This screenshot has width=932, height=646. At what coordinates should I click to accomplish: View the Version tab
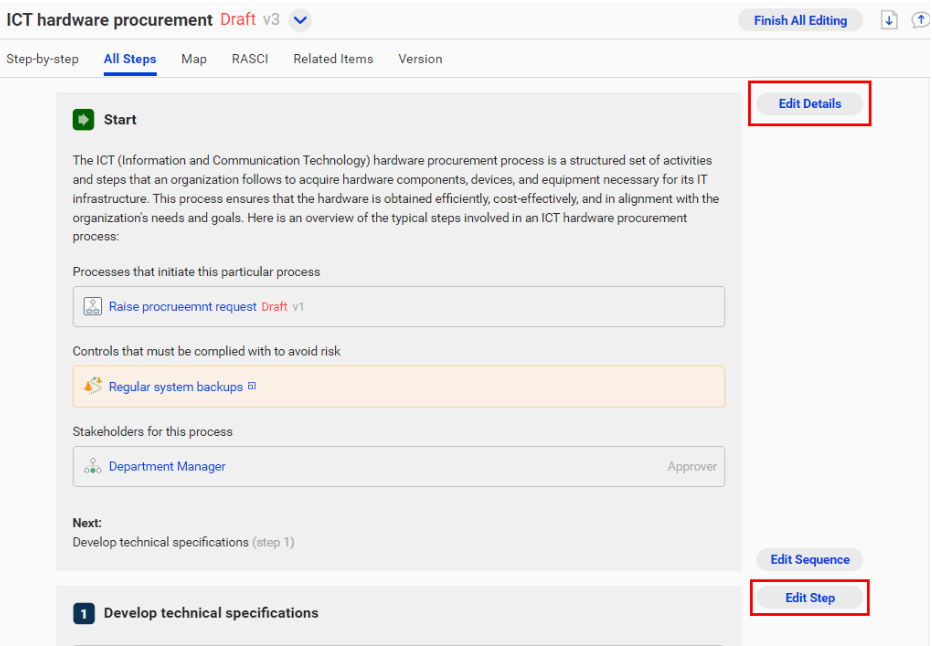coord(420,59)
